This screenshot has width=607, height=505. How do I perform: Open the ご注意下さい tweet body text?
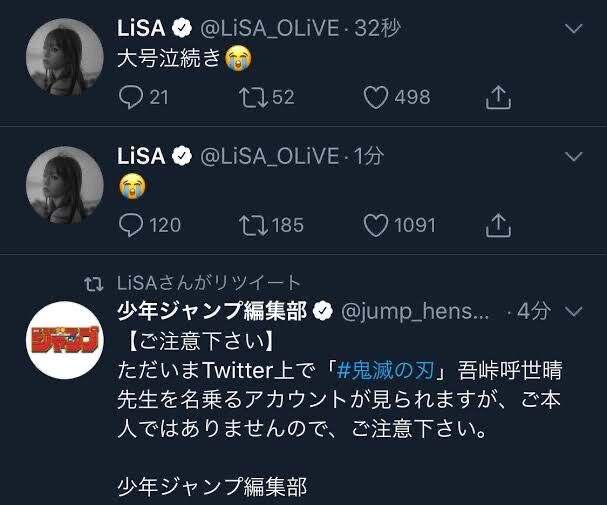pos(340,398)
